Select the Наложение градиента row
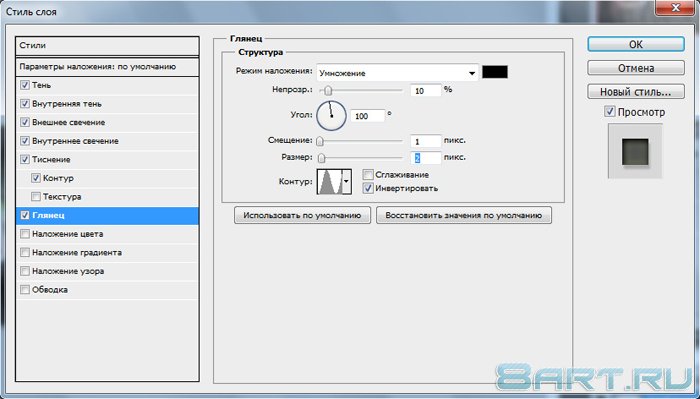 107,252
